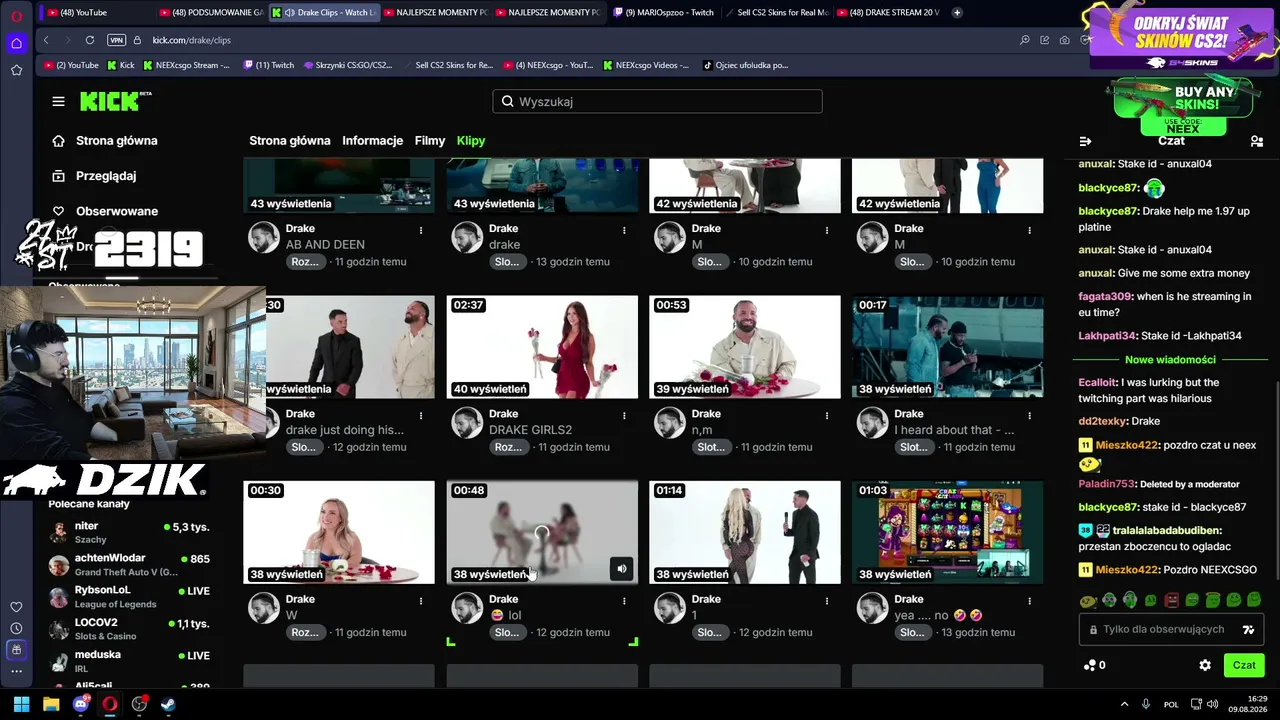Image resolution: width=1280 pixels, height=720 pixels.
Task: Open channel points balance in chat footer
Action: tap(1094, 665)
